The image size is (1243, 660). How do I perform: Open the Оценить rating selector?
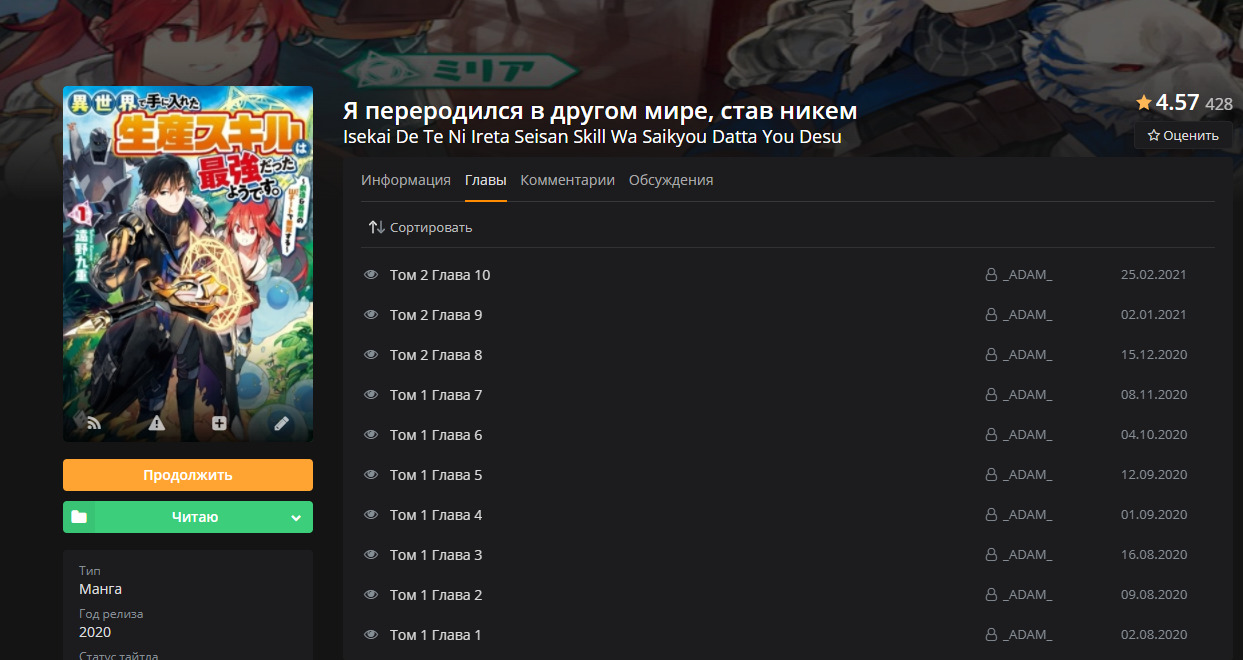point(1183,135)
